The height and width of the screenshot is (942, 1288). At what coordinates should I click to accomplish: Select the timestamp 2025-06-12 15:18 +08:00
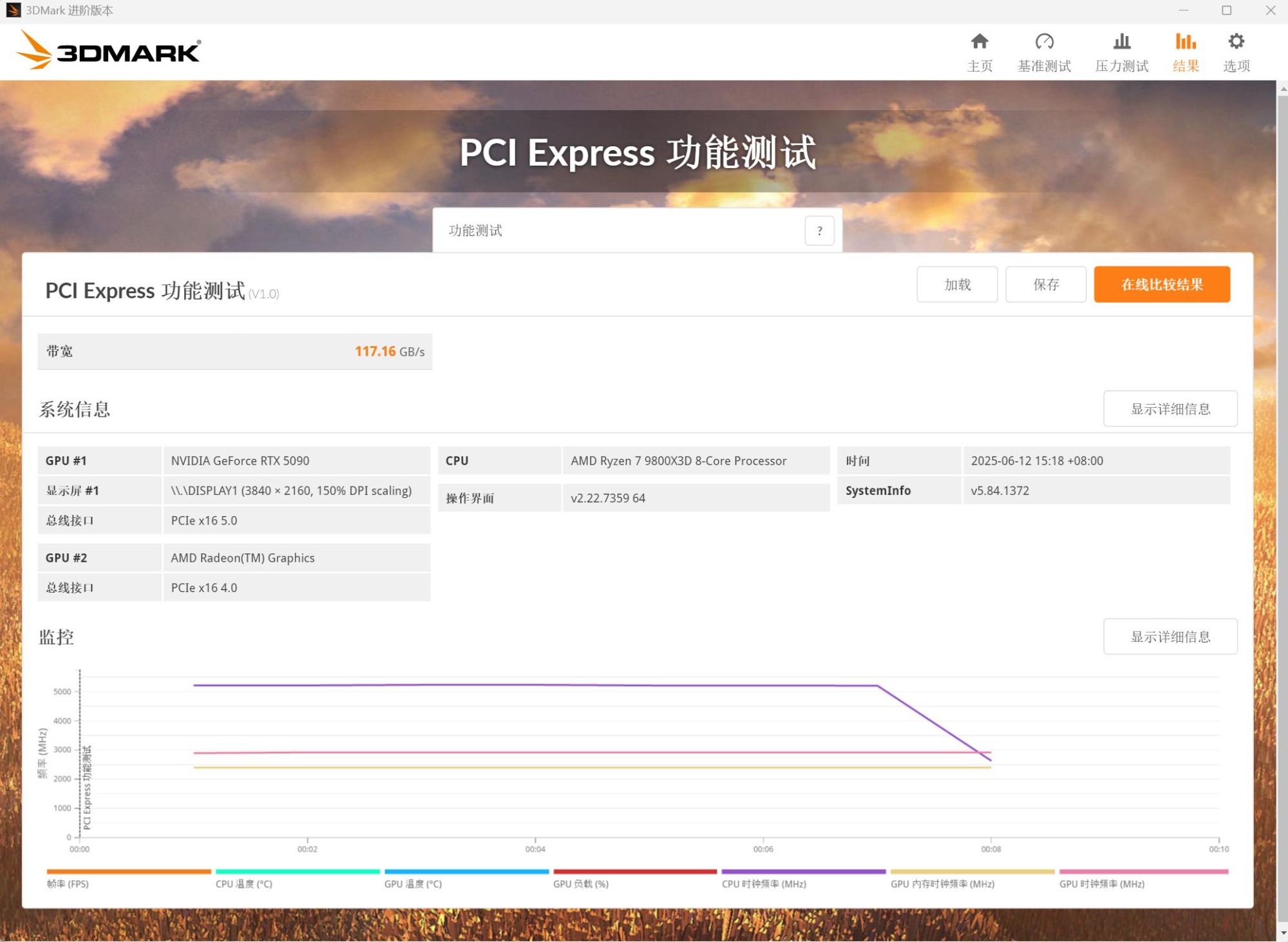tap(1037, 461)
